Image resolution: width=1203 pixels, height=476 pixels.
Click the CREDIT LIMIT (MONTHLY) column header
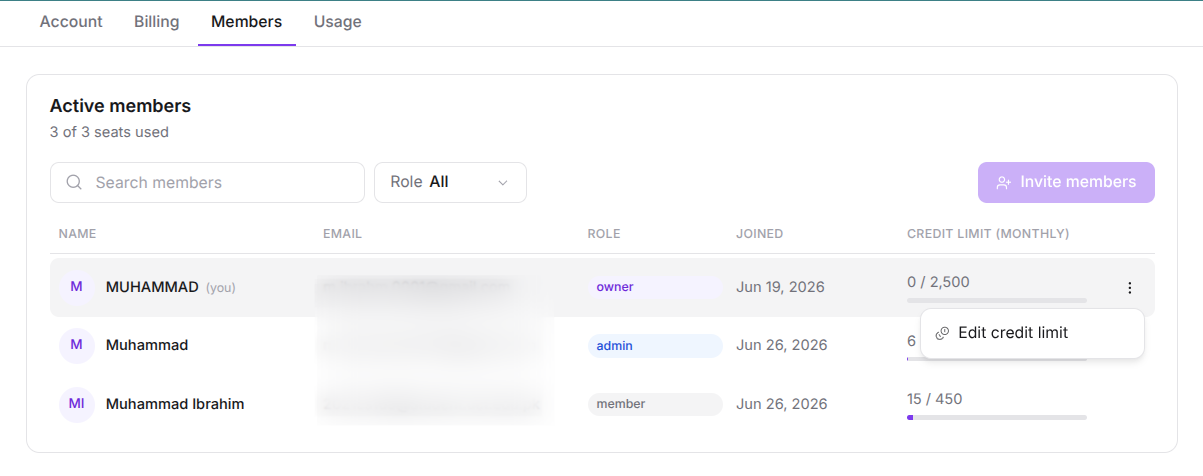click(x=988, y=234)
